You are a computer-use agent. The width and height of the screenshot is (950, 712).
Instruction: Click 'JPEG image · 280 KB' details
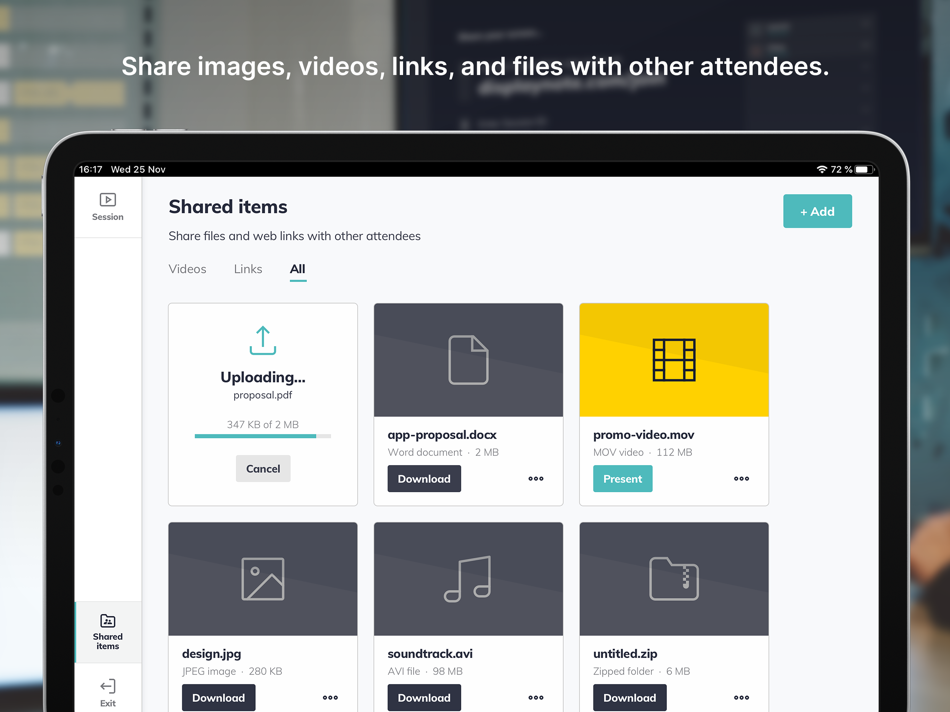pos(232,671)
